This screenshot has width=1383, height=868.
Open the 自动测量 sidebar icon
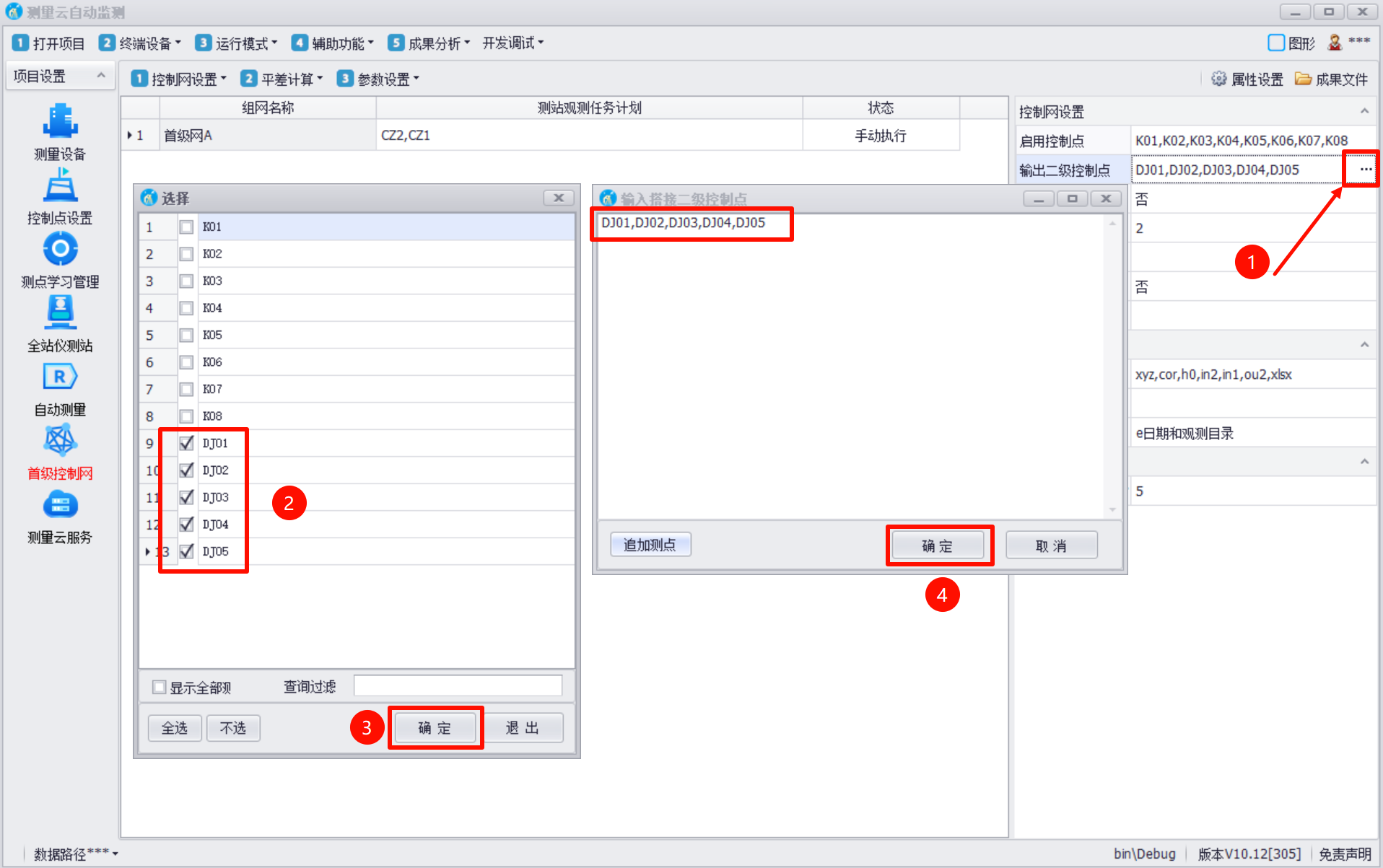point(60,377)
